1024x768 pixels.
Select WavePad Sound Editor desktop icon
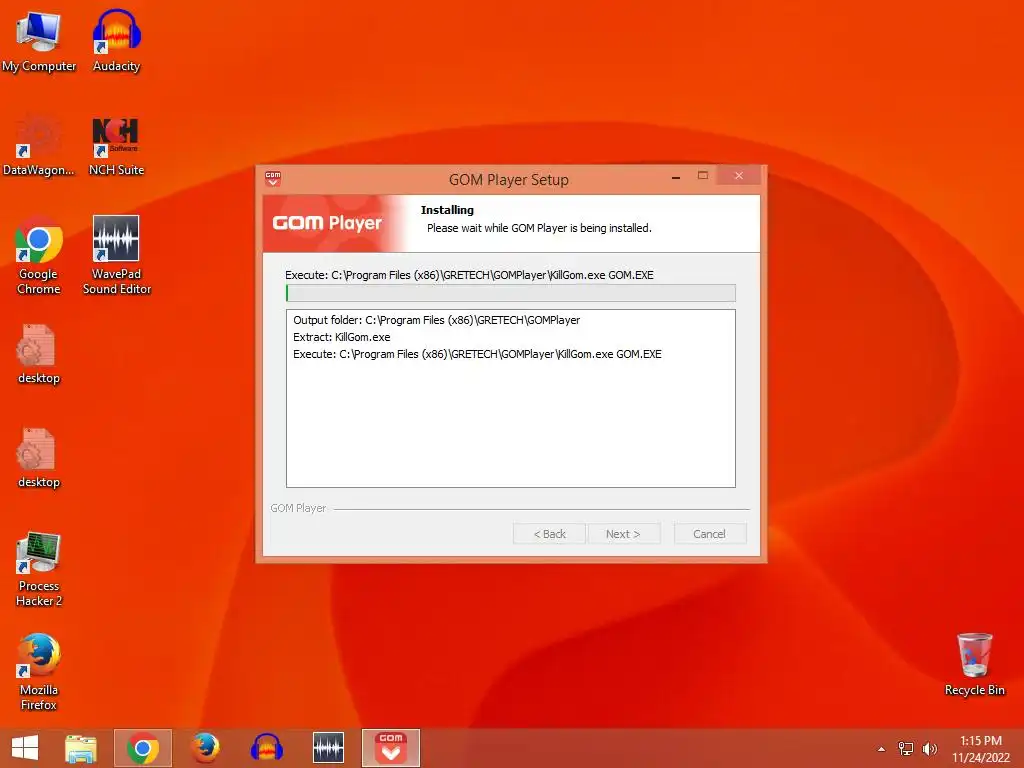click(116, 256)
